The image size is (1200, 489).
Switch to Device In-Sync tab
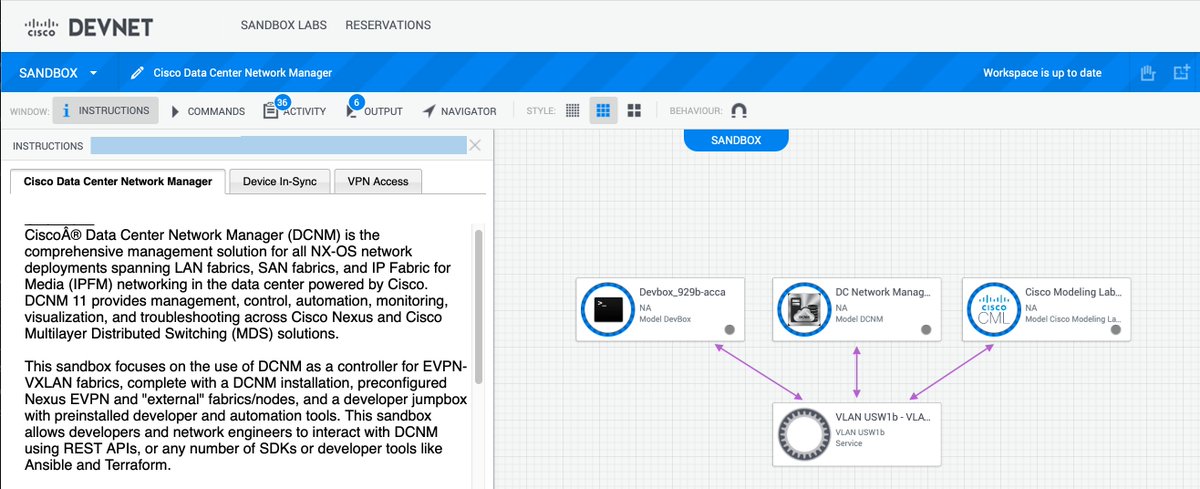pyautogui.click(x=280, y=182)
